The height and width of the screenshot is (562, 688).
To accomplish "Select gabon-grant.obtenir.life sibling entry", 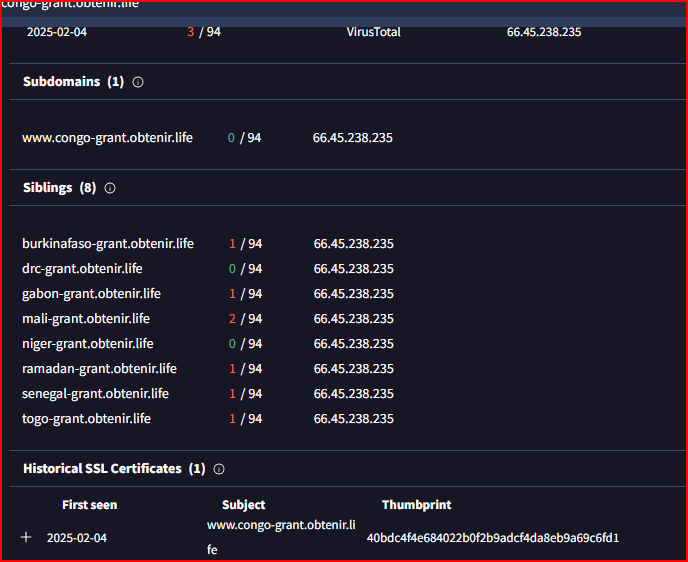I will (91, 294).
